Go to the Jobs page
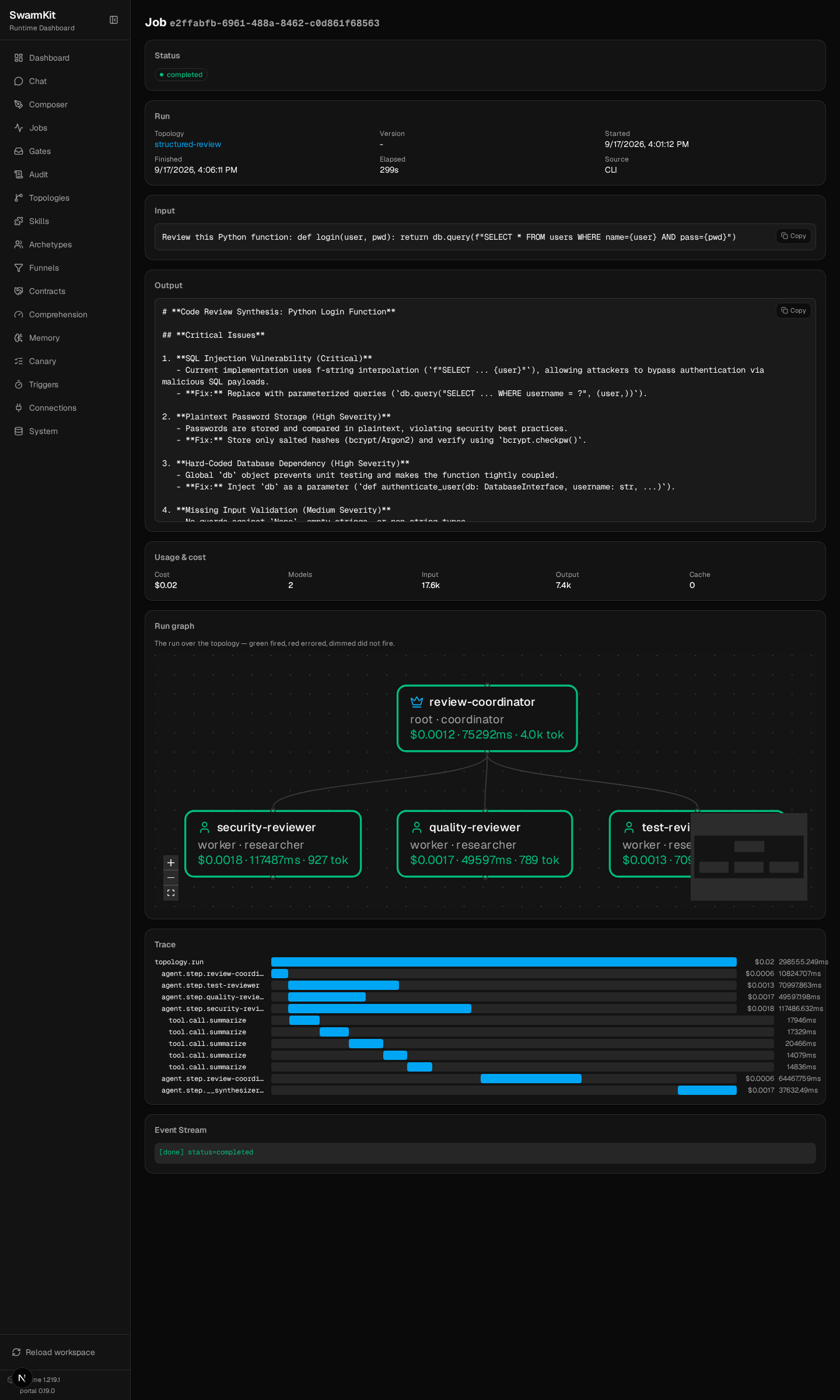Image resolution: width=840 pixels, height=1400 pixels. tap(65, 128)
